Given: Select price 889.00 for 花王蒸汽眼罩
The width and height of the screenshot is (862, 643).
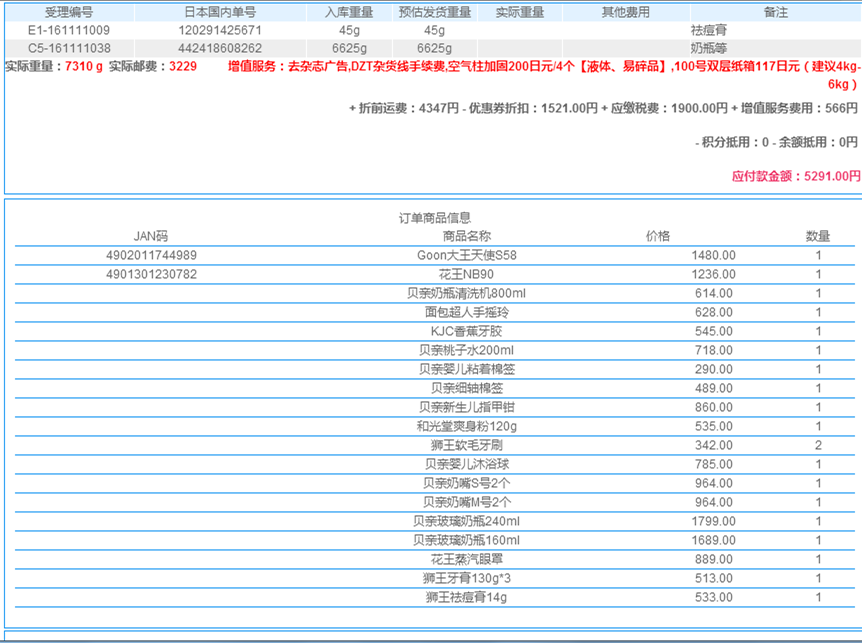Looking at the screenshot, I should pyautogui.click(x=714, y=559).
